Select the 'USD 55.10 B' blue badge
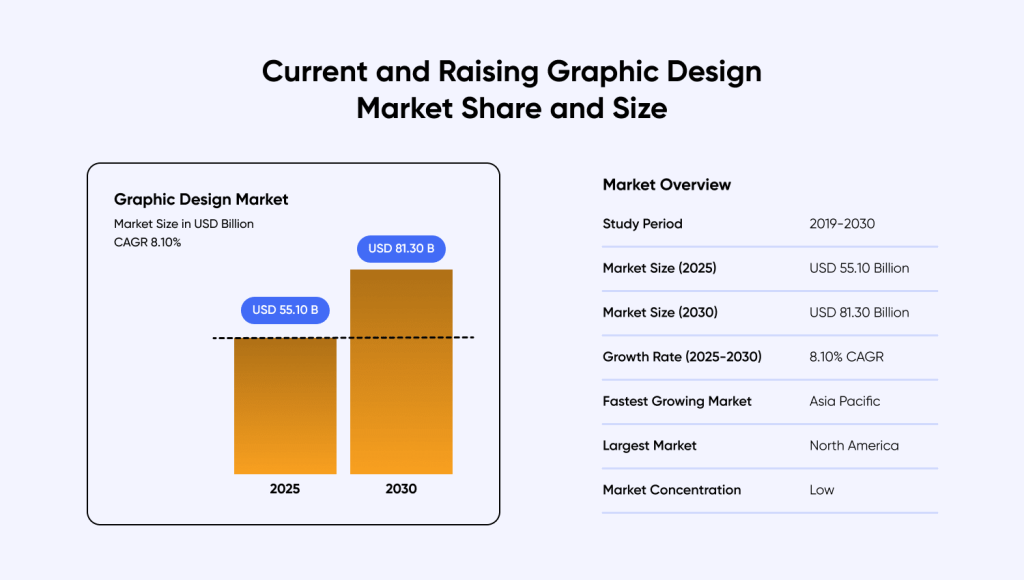1024x580 pixels. coord(285,310)
